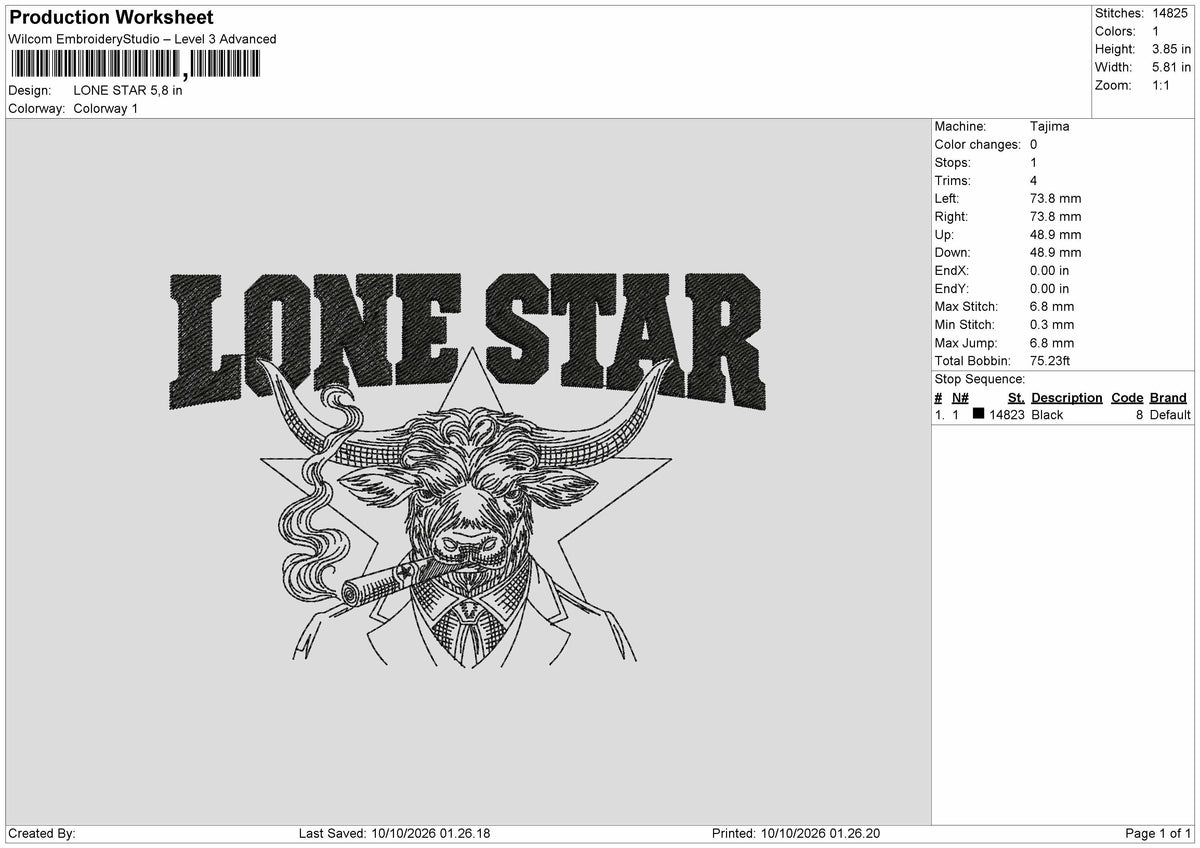Click the Zoom value 1:1
Screen dimensions: 1200x848
click(x=1161, y=85)
